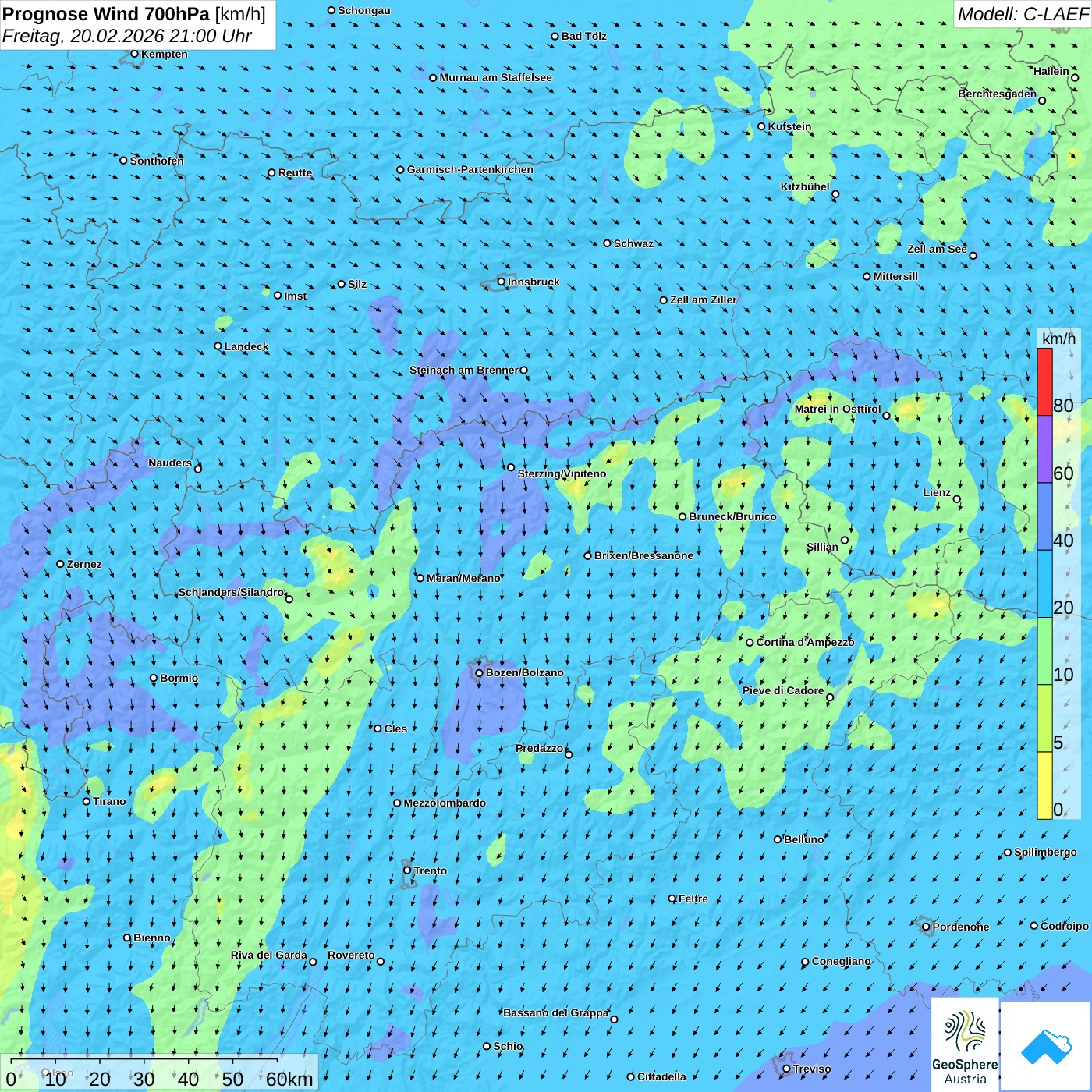Pick the purple legend segment between 60 and 80
This screenshot has height=1092, width=1092.
click(1044, 449)
